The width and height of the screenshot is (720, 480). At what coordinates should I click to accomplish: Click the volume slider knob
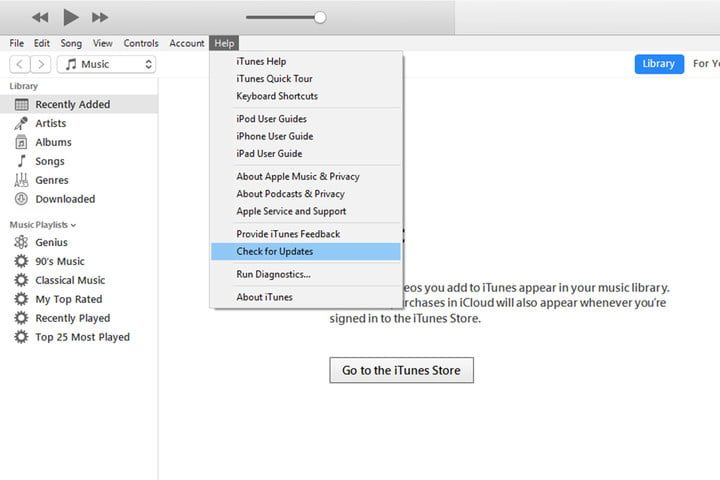coord(320,17)
